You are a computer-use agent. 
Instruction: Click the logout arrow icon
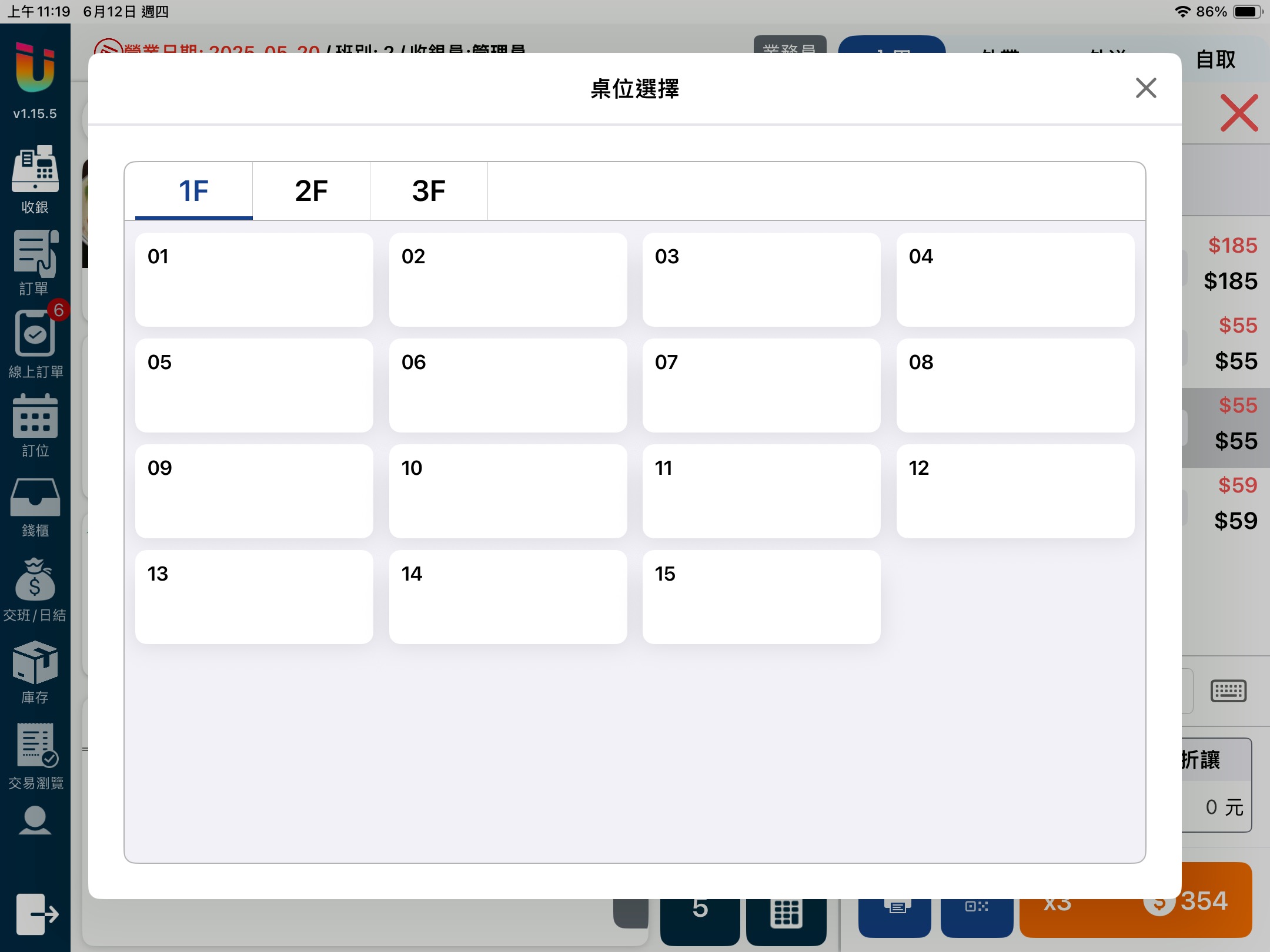pos(36,913)
